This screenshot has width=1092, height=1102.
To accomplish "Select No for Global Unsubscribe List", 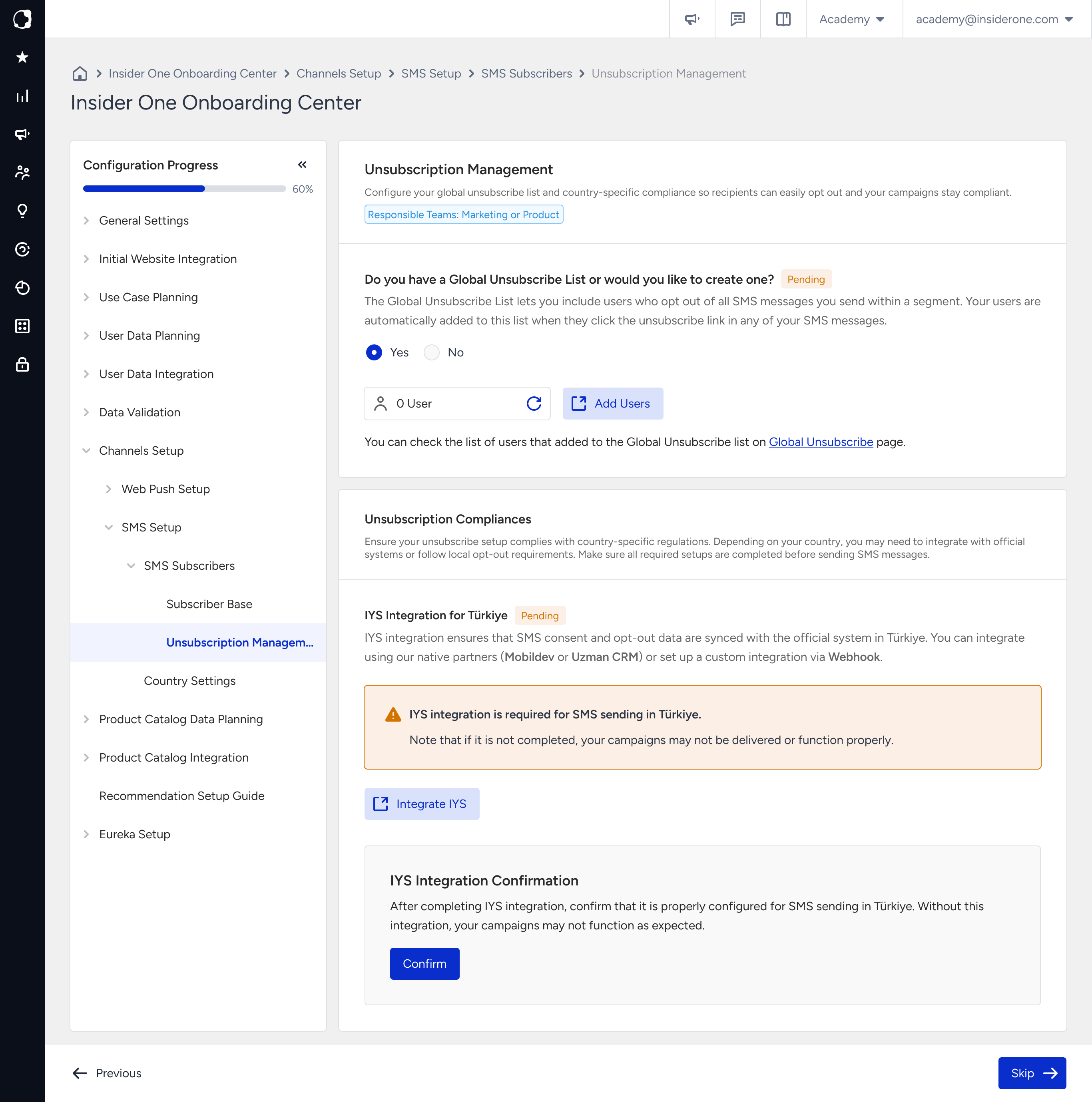I will (432, 352).
